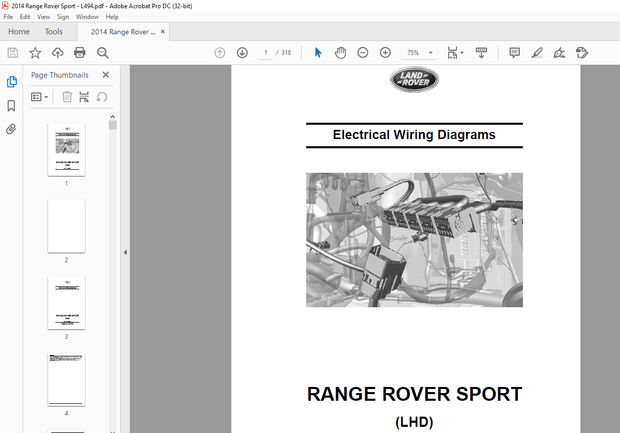Go to next page arrow
Image resolution: width=620 pixels, height=433 pixels.
242,52
